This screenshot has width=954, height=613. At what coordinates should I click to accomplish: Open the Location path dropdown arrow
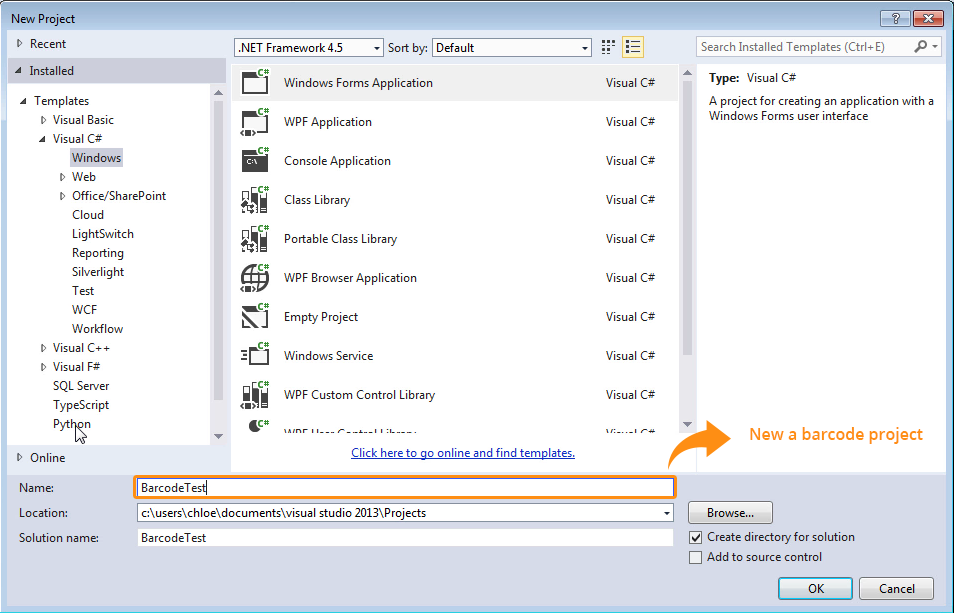click(667, 513)
